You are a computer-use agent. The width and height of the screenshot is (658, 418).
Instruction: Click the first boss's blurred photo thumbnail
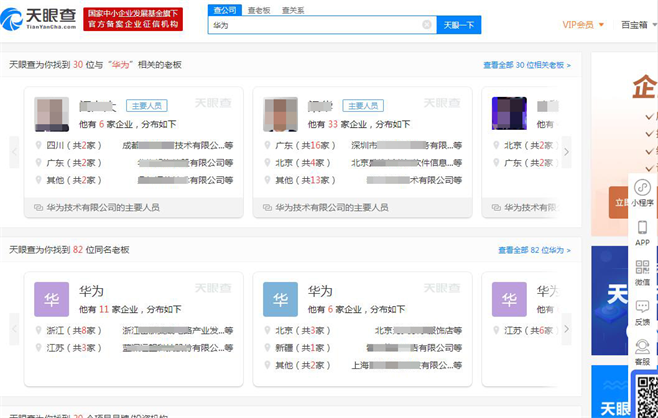(52, 114)
